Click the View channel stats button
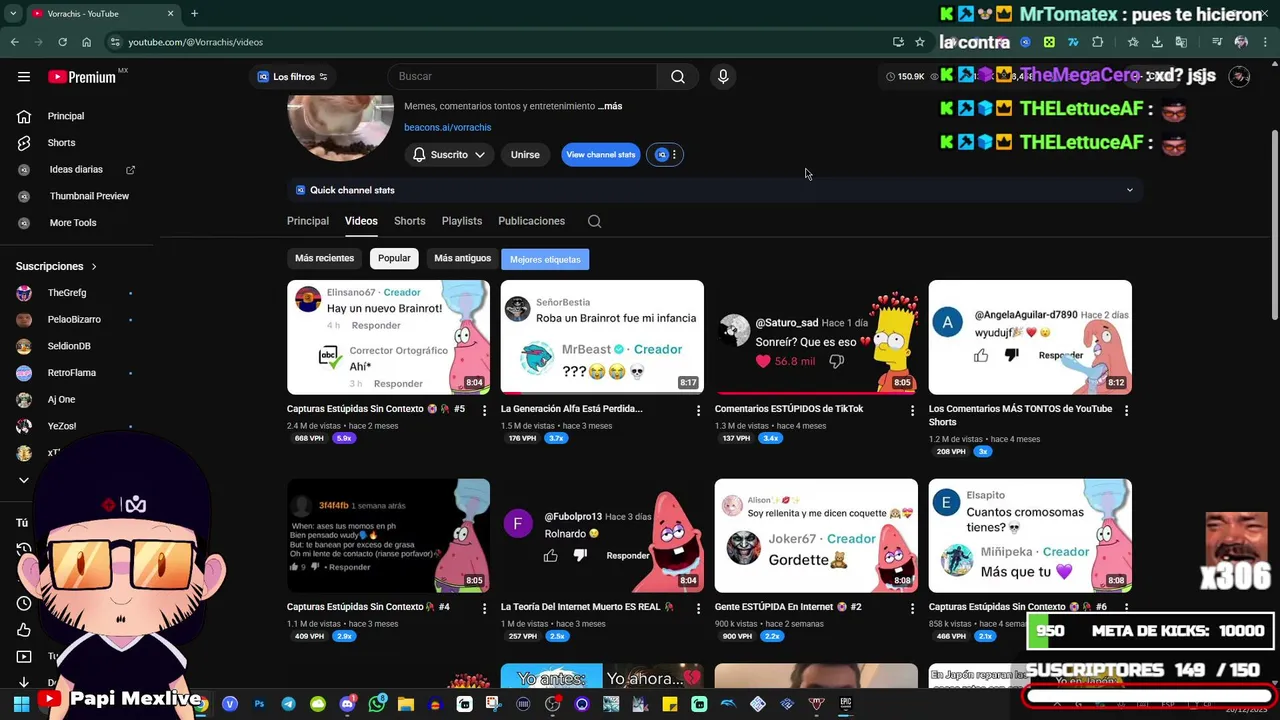 600,155
